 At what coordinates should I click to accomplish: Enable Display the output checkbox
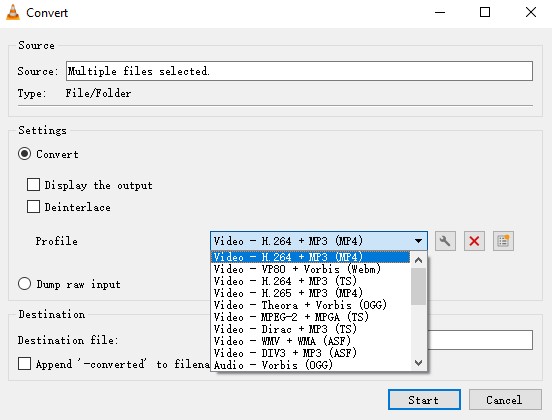click(33, 184)
